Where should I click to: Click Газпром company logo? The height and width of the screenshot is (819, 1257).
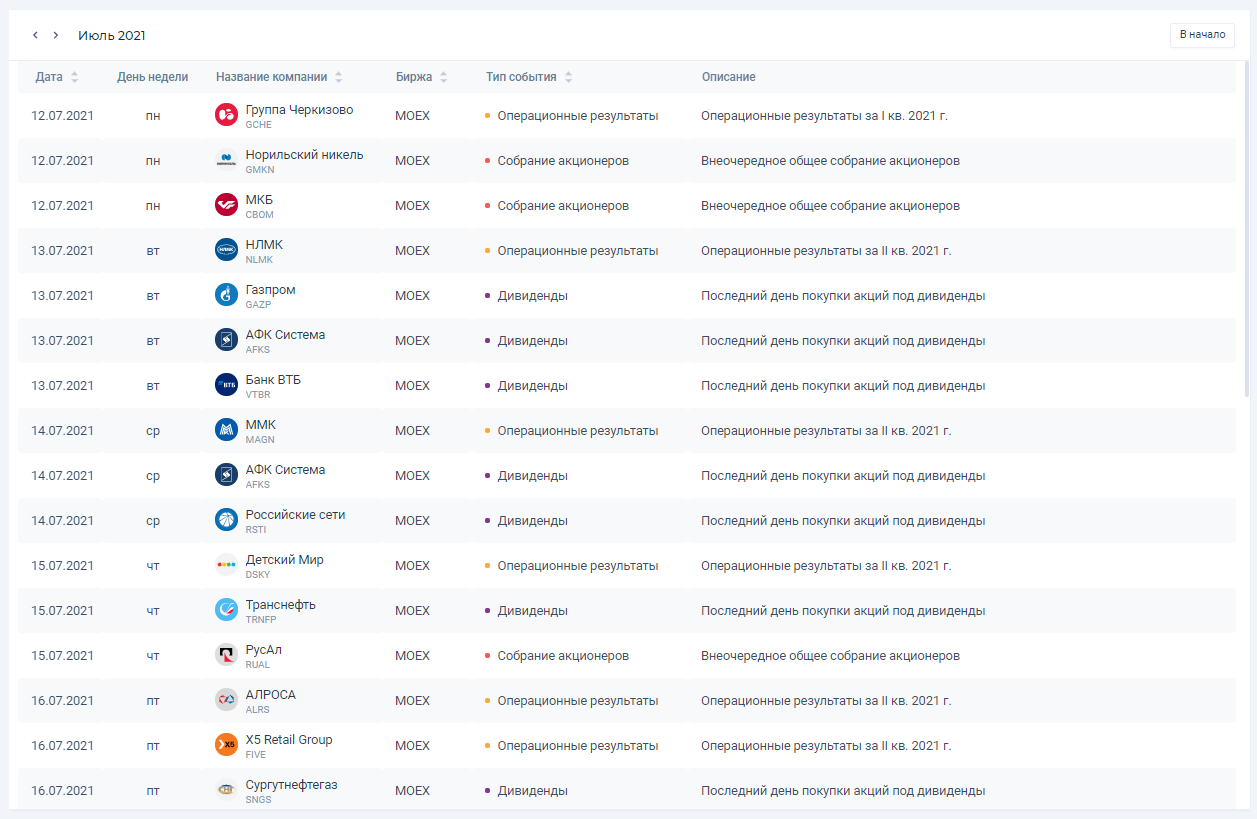[x=226, y=295]
